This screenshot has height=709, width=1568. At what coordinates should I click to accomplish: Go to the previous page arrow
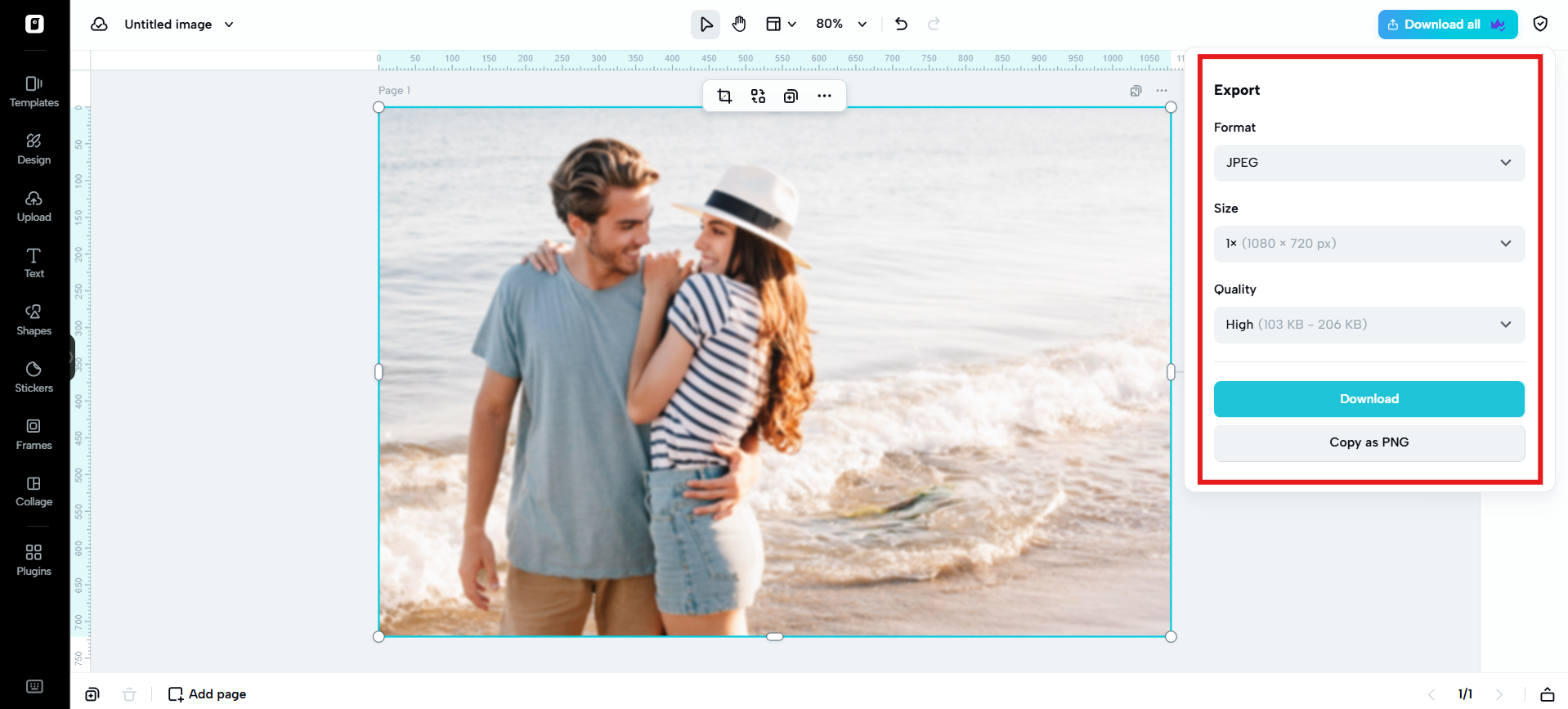[x=1431, y=694]
